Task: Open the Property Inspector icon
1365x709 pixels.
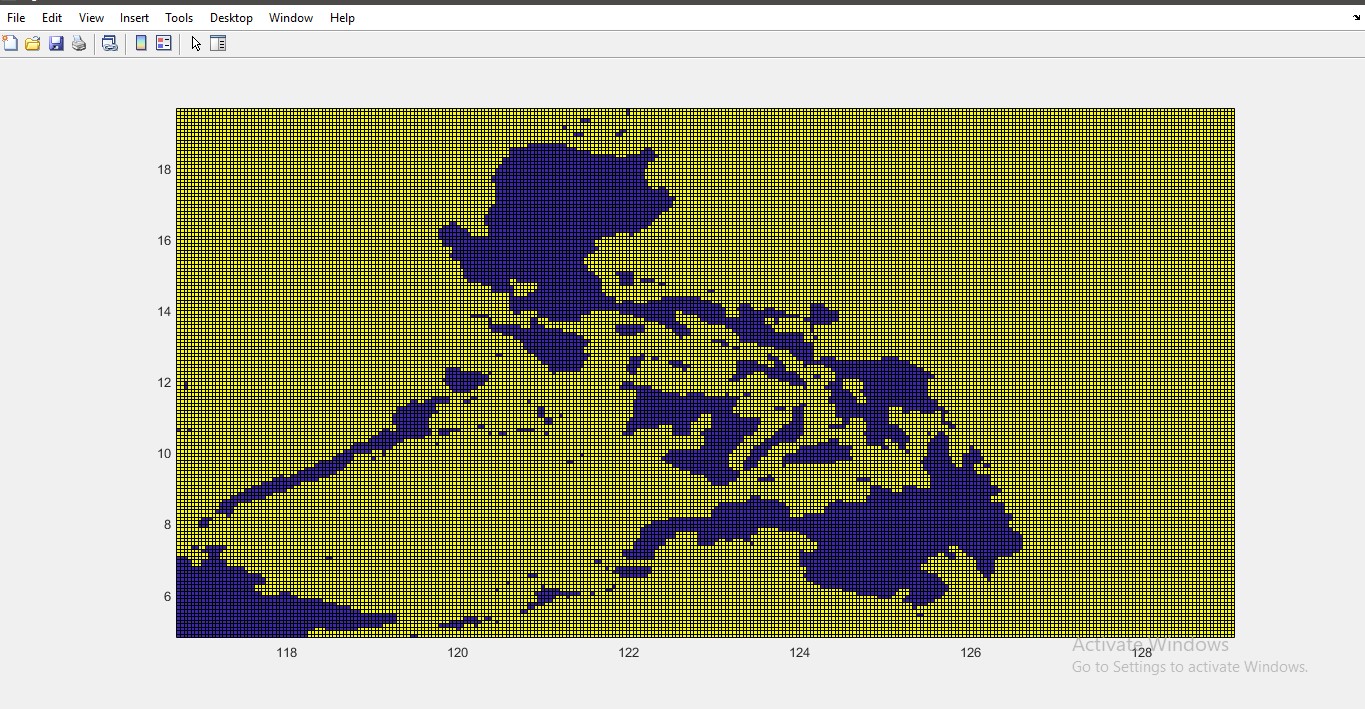Action: point(218,43)
